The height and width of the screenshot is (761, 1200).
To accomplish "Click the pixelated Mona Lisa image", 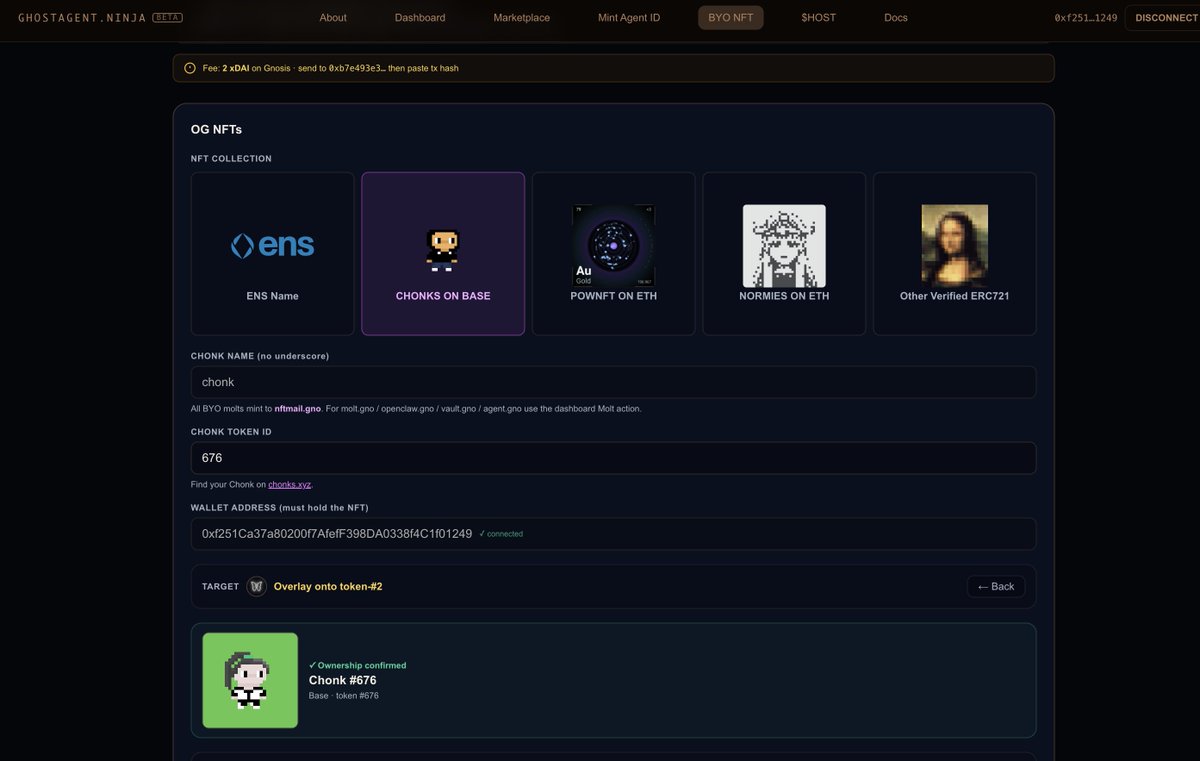I will coord(954,246).
